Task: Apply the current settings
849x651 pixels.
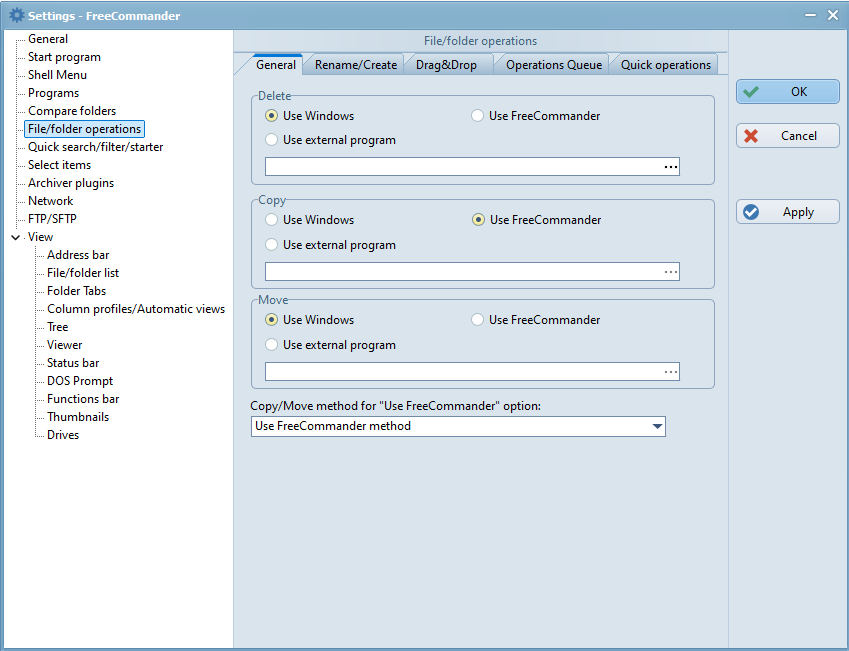Action: coord(788,212)
